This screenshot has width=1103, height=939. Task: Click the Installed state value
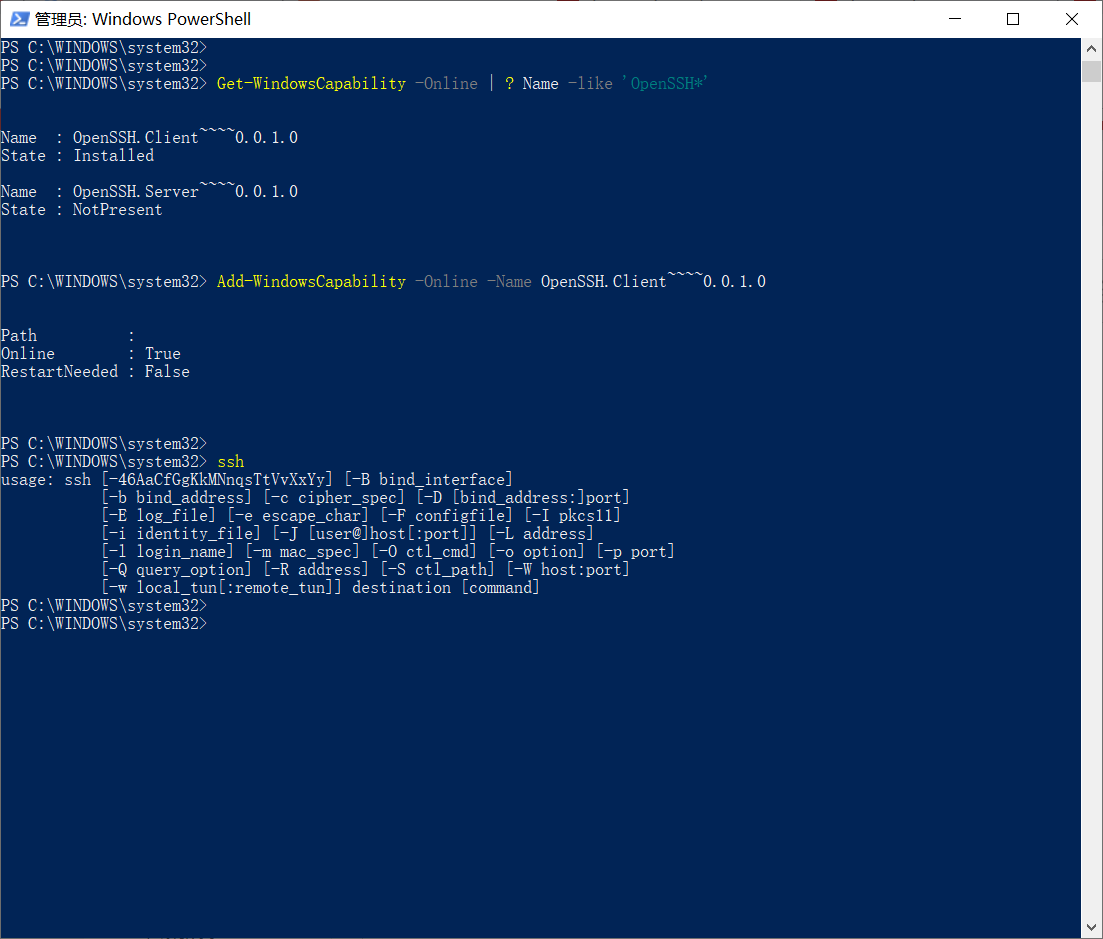[113, 155]
